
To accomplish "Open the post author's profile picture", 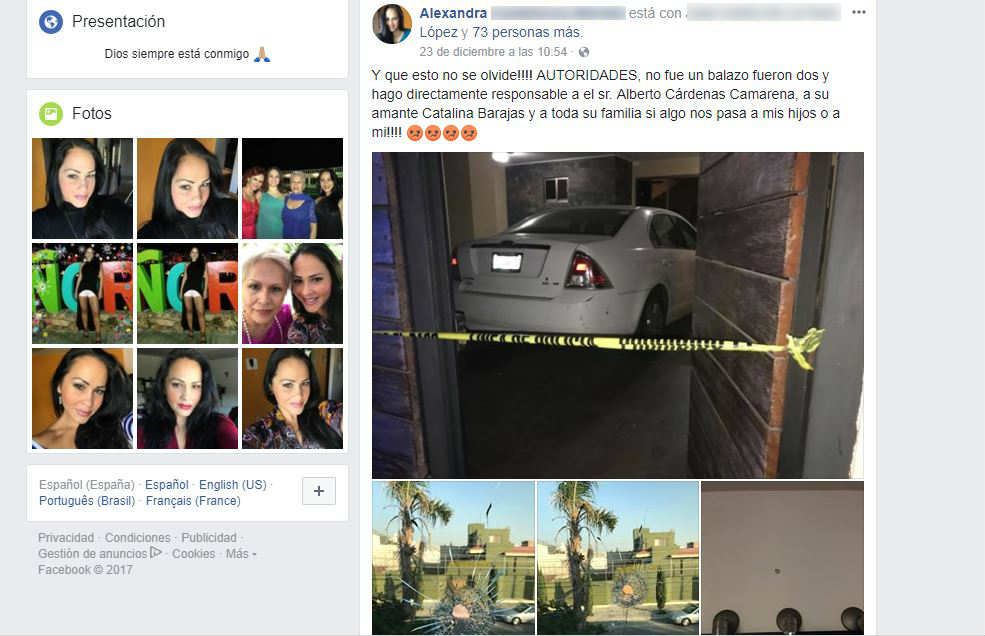I will pyautogui.click(x=392, y=24).
